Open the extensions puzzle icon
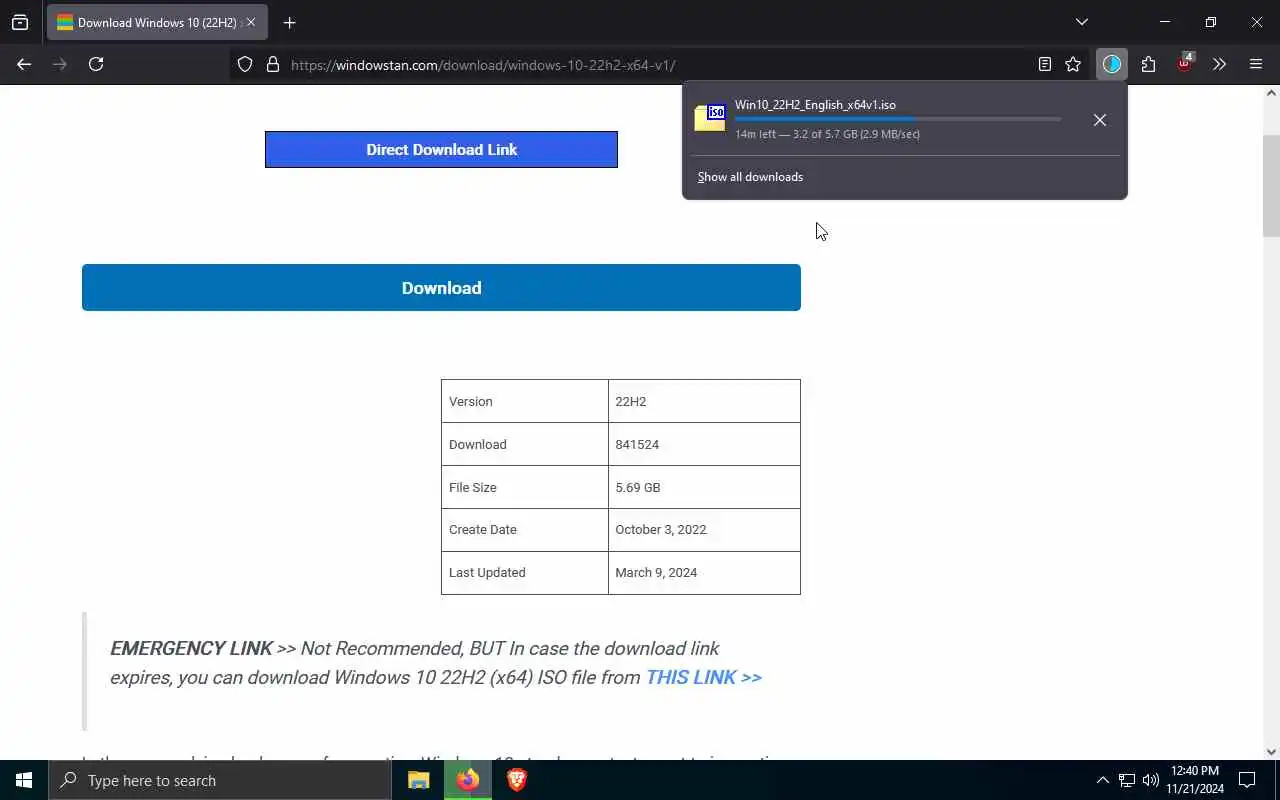Viewport: 1280px width, 800px height. [x=1148, y=64]
